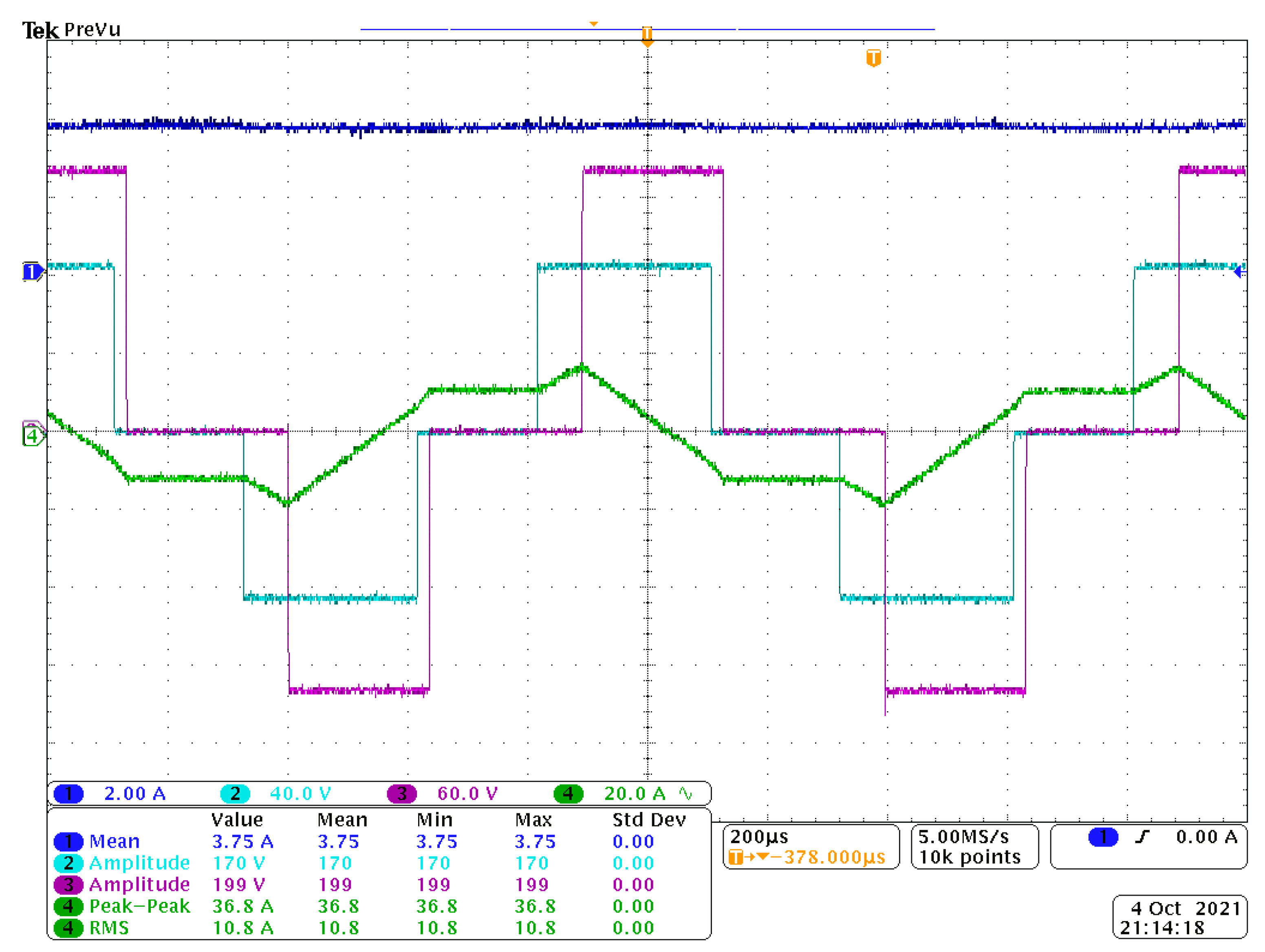The width and height of the screenshot is (1265, 952).
Task: Click the rising edge trigger slope icon
Action: click(x=1142, y=837)
